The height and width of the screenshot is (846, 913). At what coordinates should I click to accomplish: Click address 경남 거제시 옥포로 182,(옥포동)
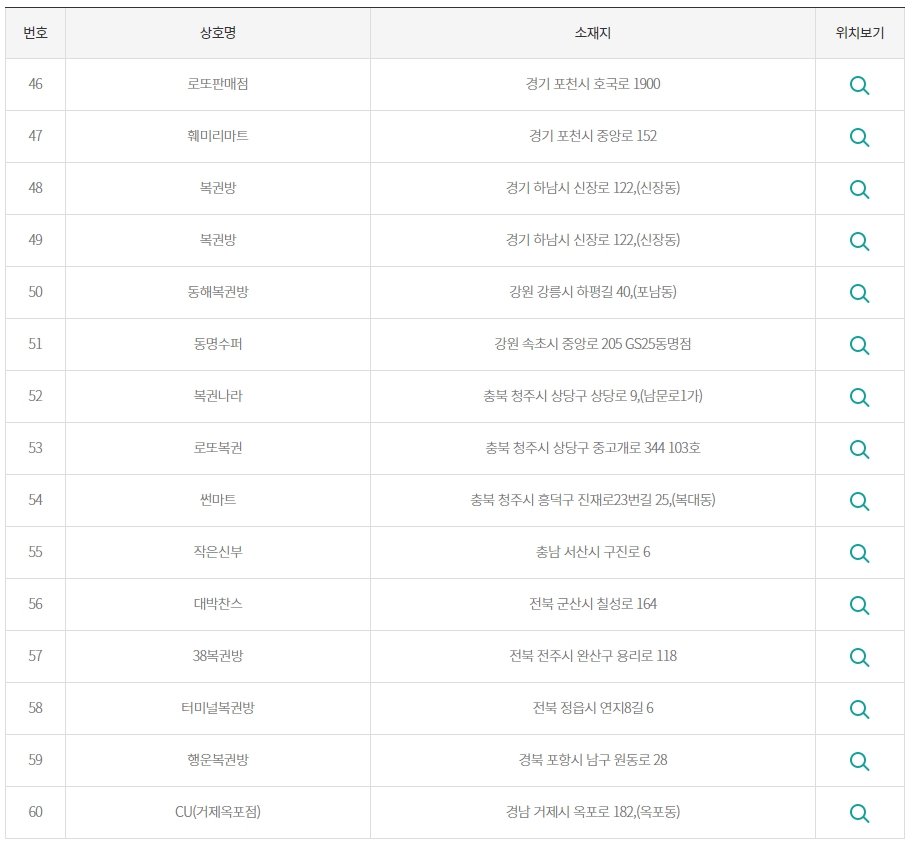pos(593,812)
